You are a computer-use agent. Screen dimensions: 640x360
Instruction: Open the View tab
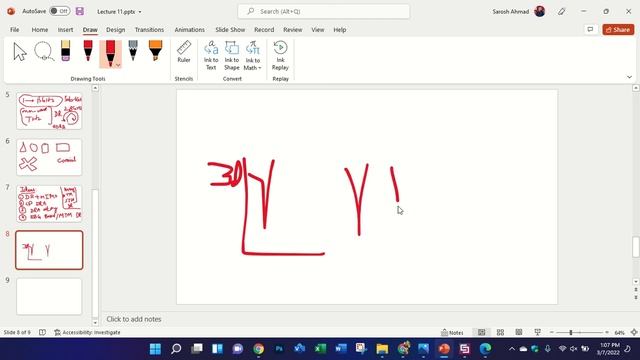click(318, 29)
